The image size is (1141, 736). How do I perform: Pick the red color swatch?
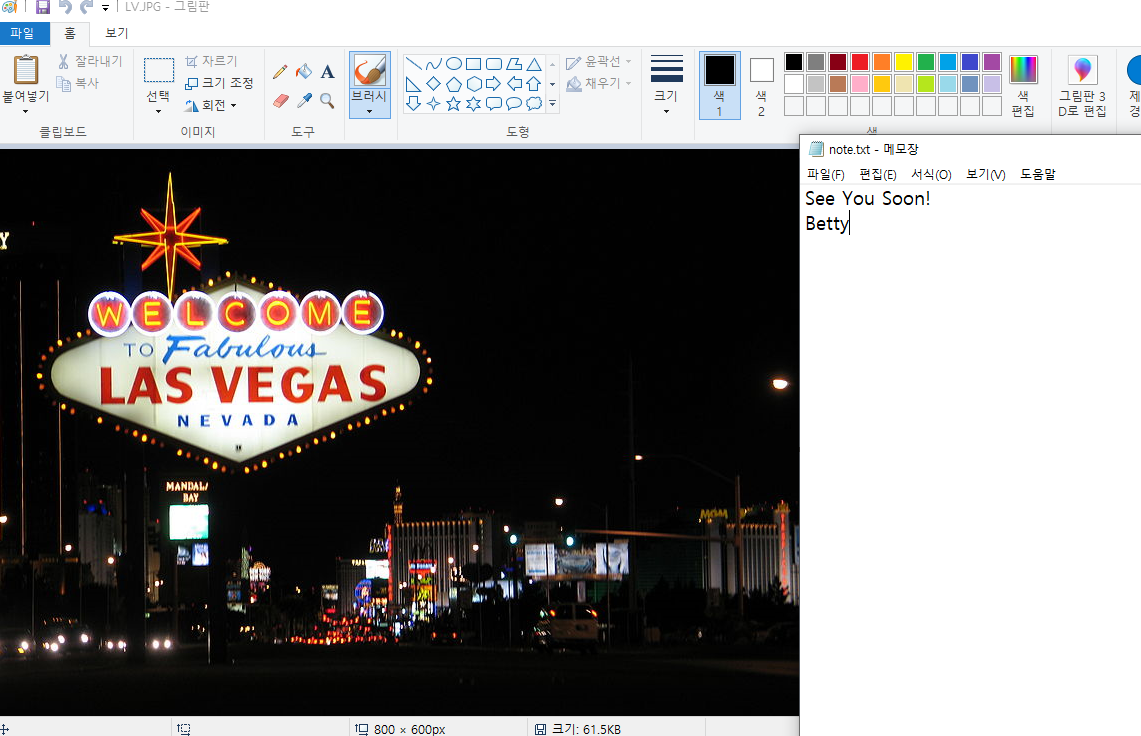(x=860, y=62)
